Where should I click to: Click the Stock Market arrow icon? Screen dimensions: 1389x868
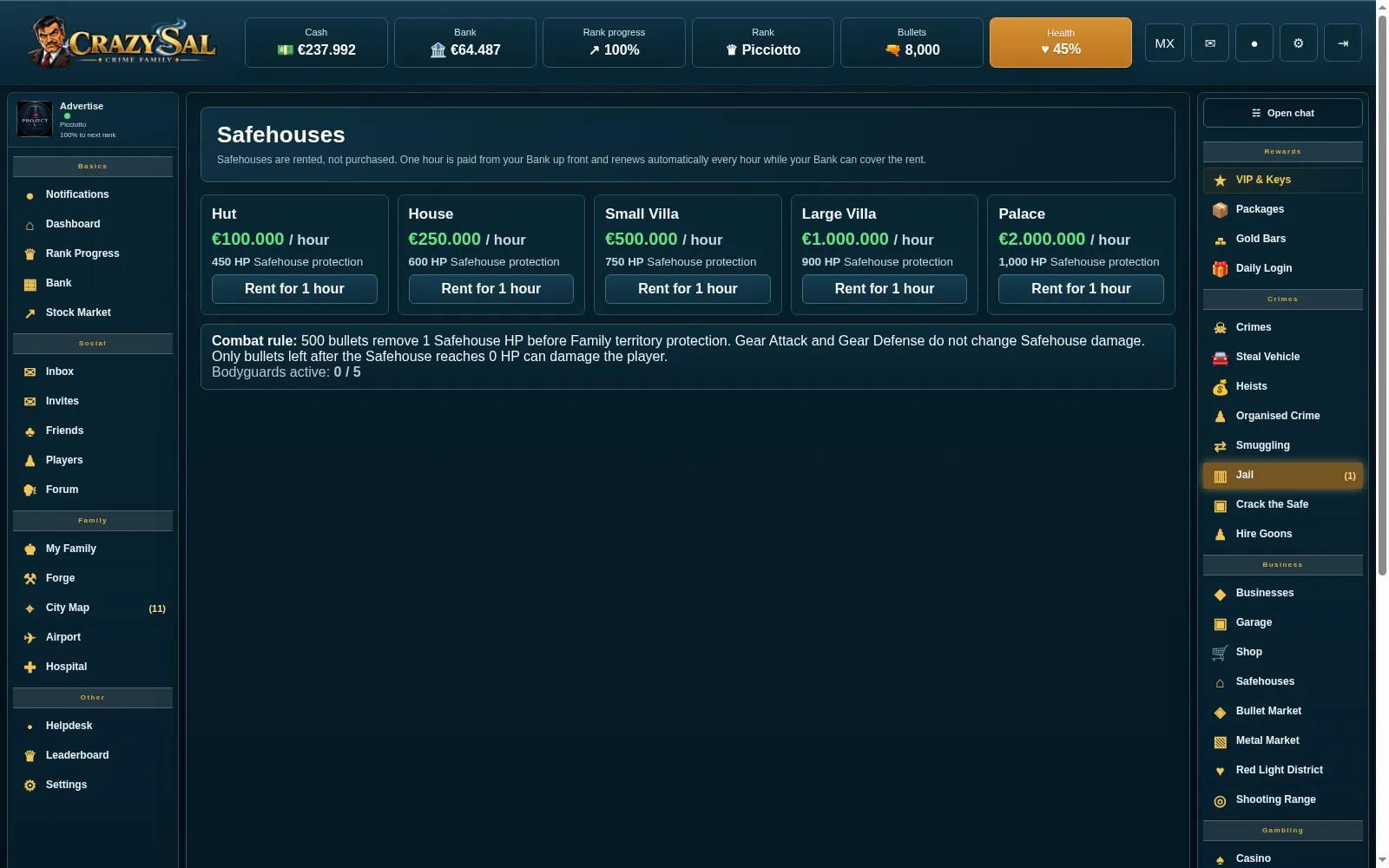[x=30, y=313]
